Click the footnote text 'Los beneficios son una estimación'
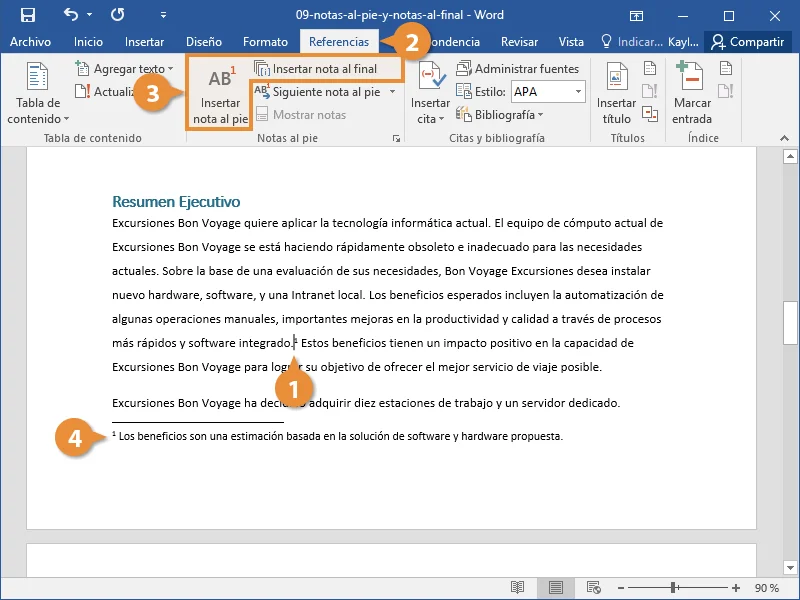This screenshot has width=800, height=600. pyautogui.click(x=202, y=436)
